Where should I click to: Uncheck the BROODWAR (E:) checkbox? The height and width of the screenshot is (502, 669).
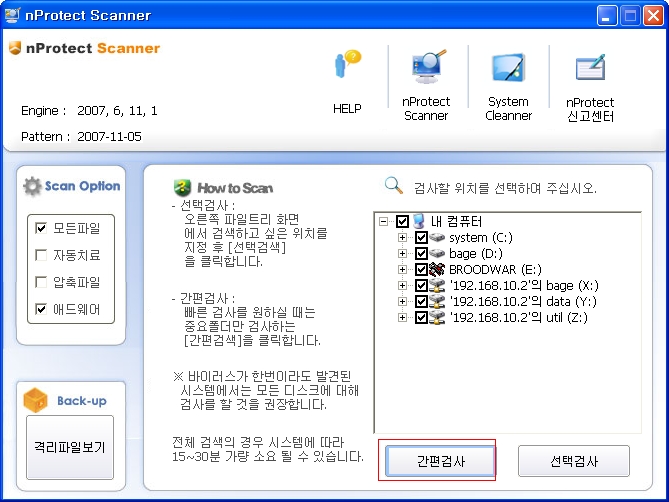[x=421, y=269]
